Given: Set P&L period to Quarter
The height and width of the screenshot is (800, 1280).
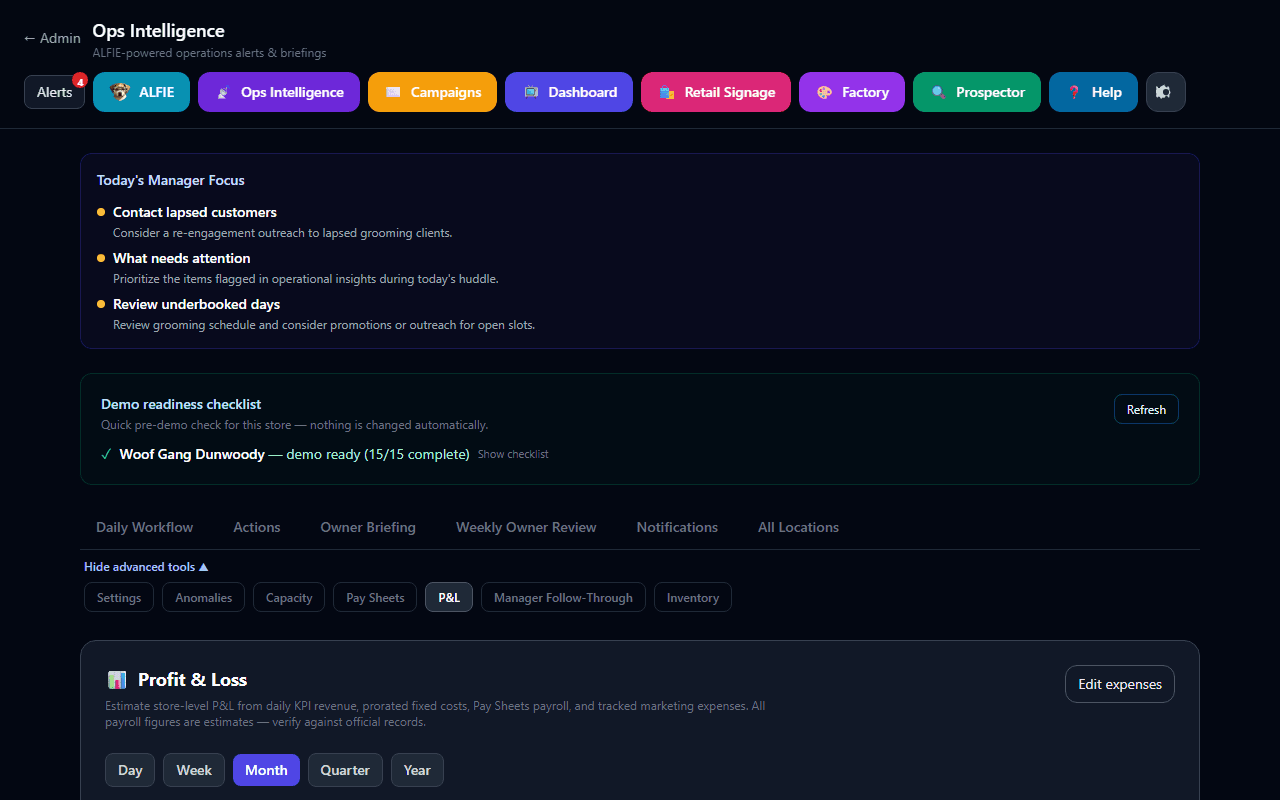Looking at the screenshot, I should [345, 770].
